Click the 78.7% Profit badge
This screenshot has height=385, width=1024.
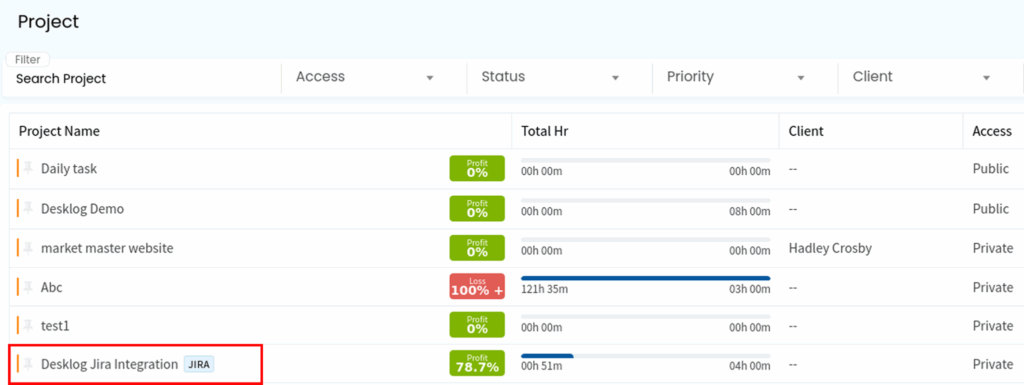477,363
